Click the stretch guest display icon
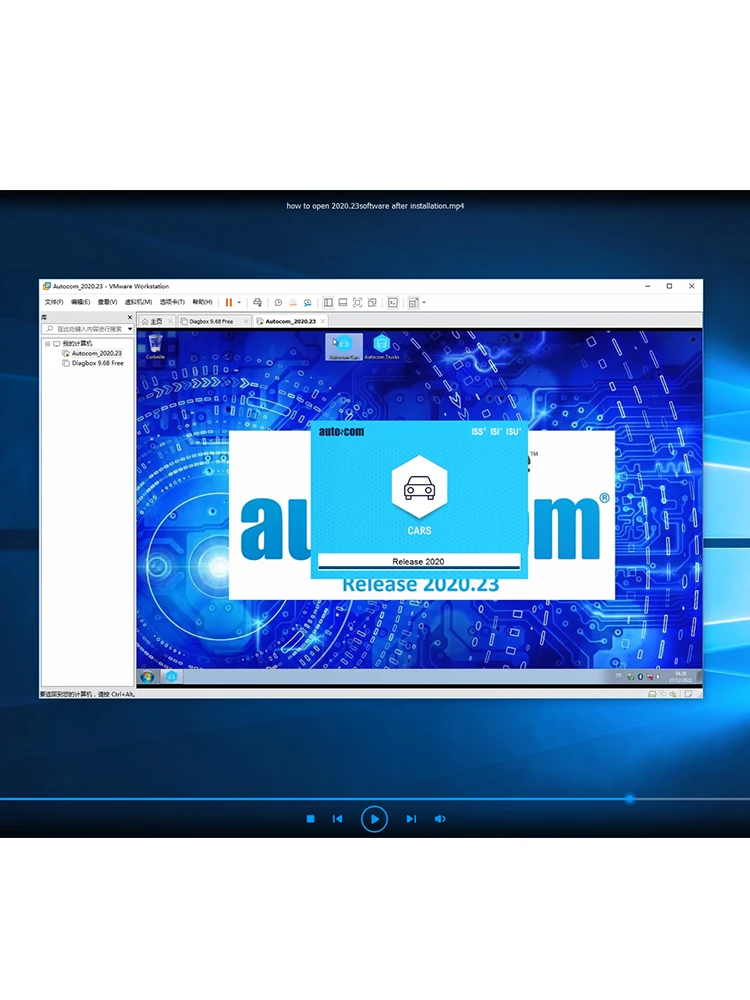 [x=413, y=302]
